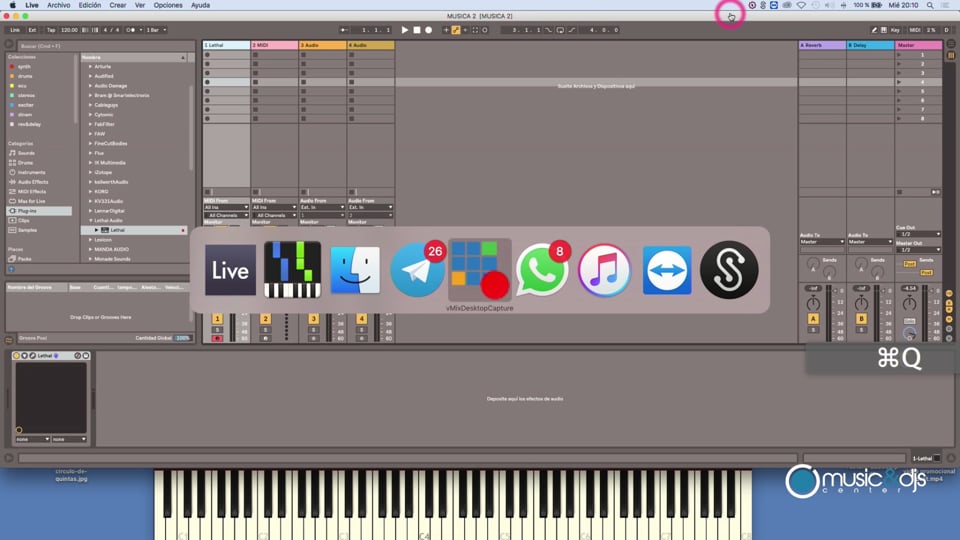Toggle the MIDI map mode switch

point(915,30)
